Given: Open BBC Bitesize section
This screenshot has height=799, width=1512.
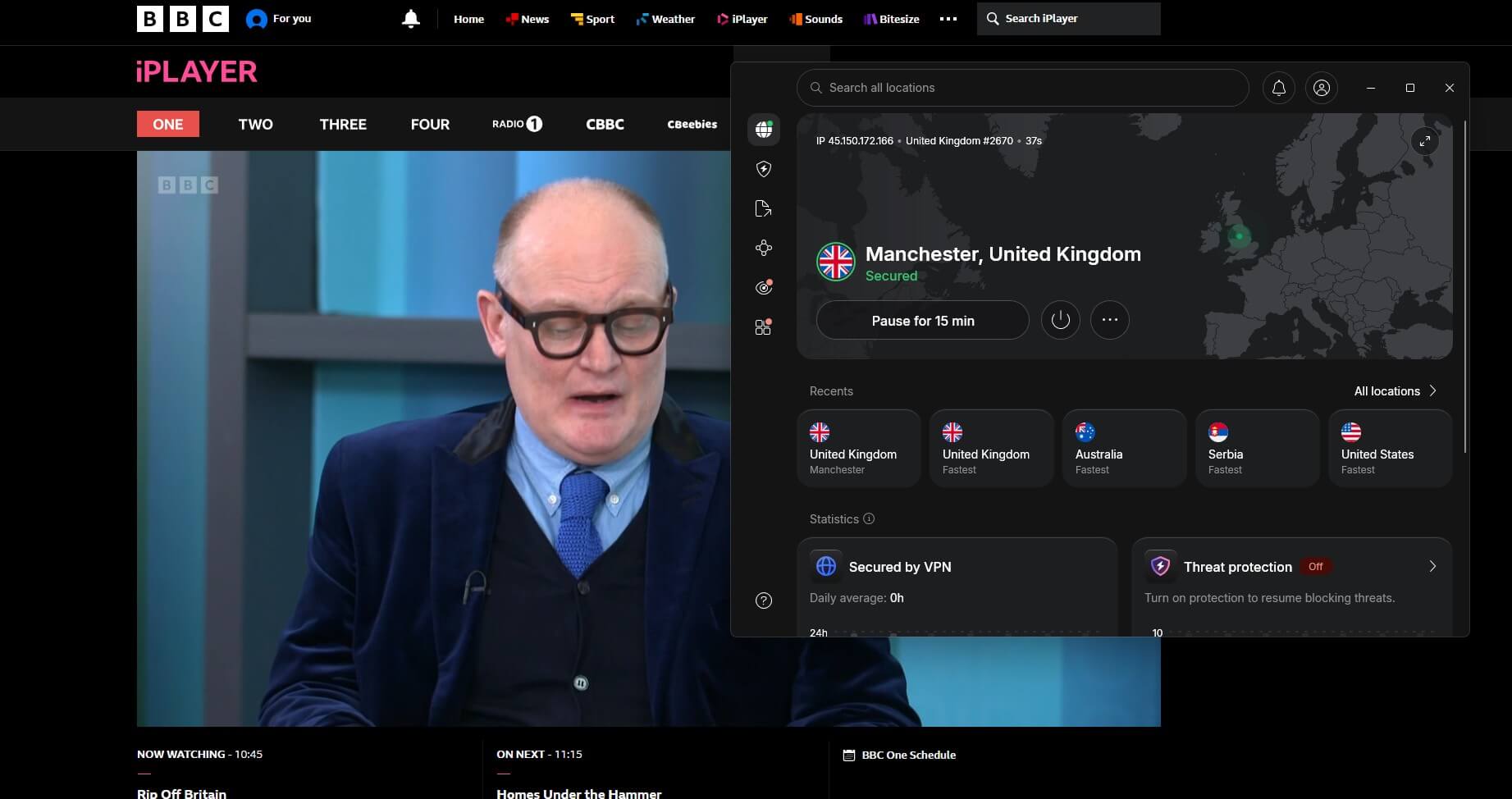Looking at the screenshot, I should coord(892,19).
